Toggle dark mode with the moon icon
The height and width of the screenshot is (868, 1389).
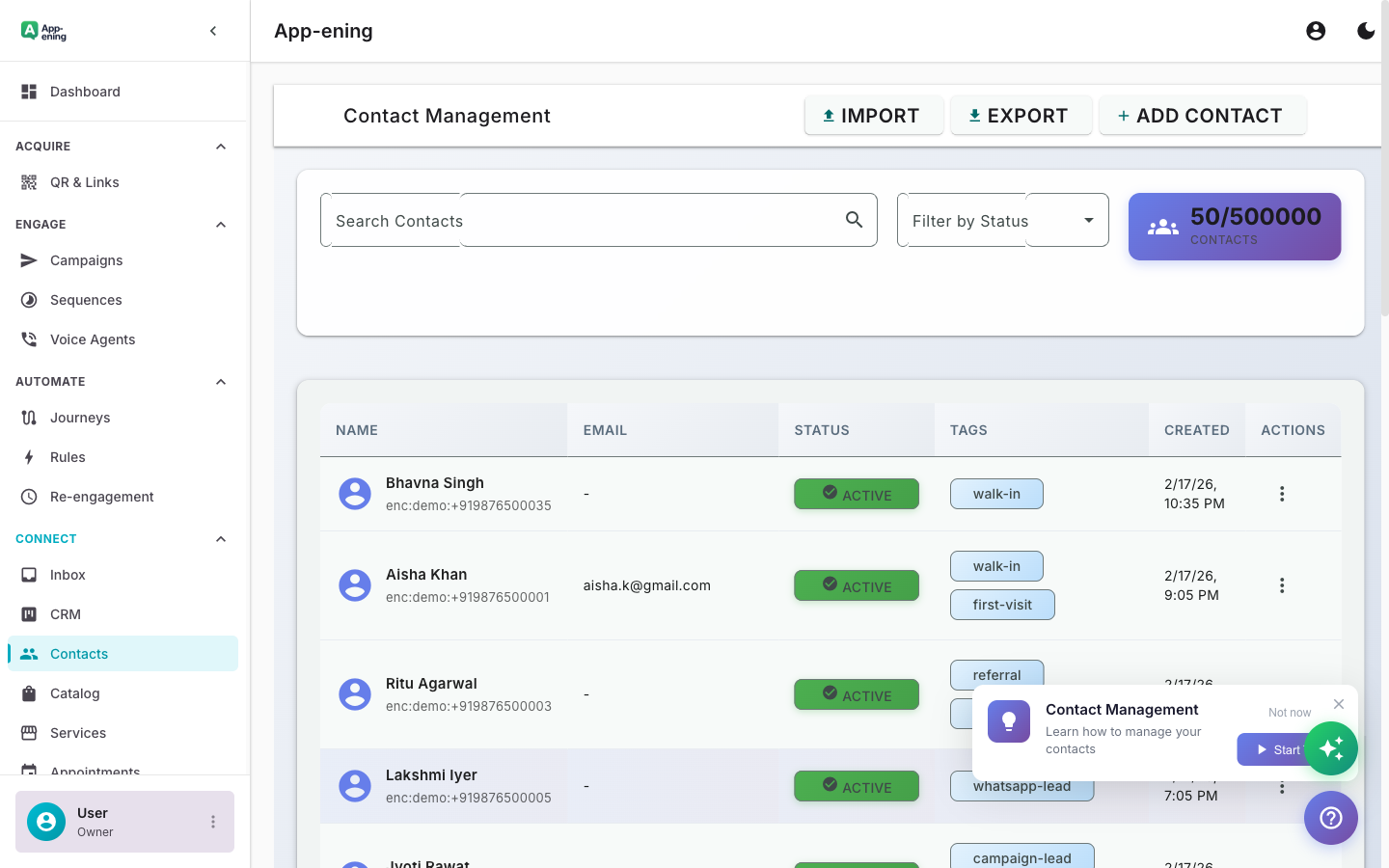1366,30
